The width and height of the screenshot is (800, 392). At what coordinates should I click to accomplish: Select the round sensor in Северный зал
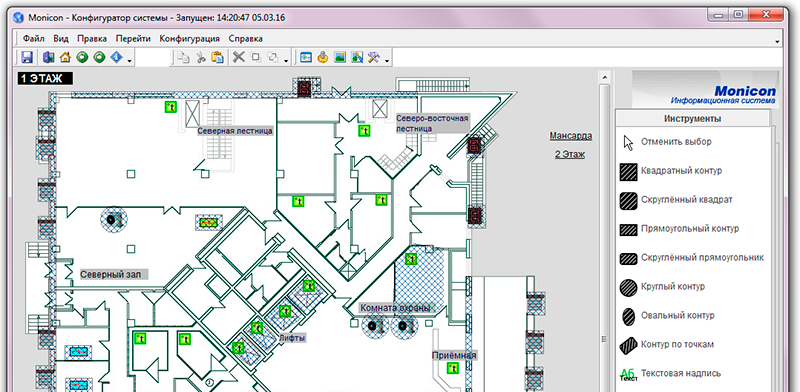[x=114, y=220]
